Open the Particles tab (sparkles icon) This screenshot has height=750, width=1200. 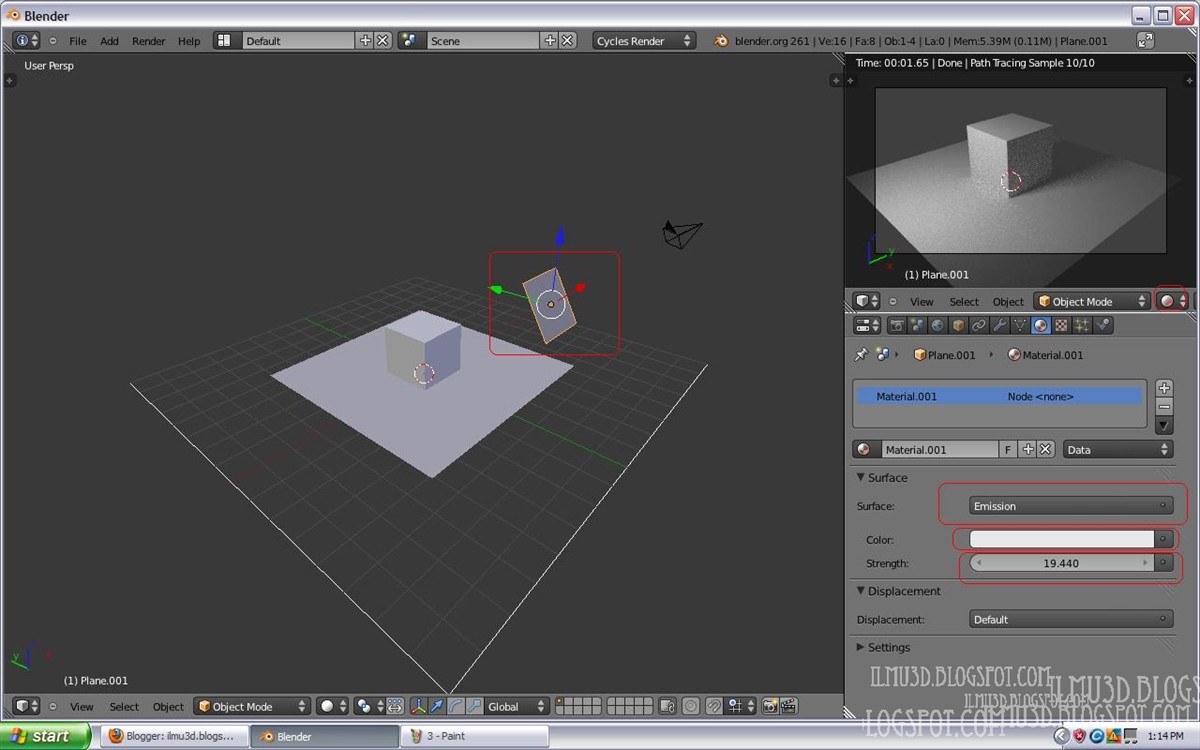point(1082,325)
